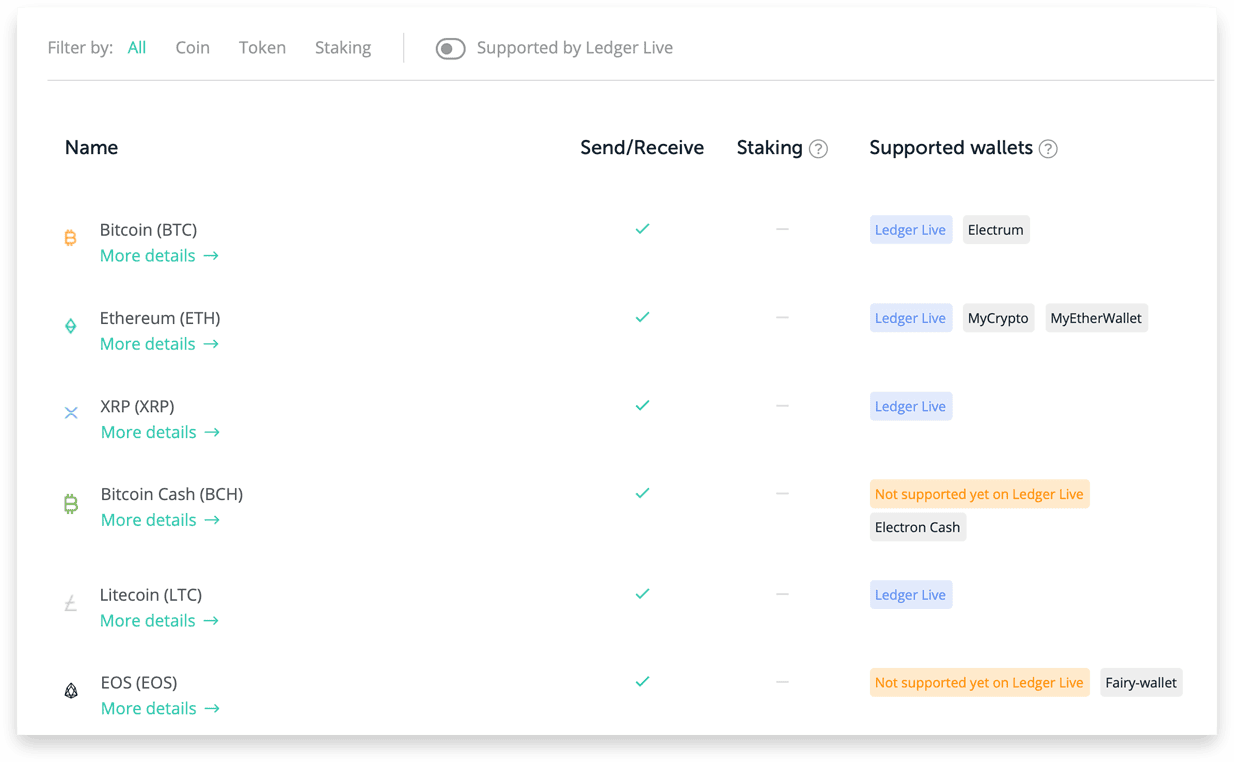Screen dimensions: 1234x762
Task: Open More details for Ethereum (ETH)
Action: tap(159, 344)
